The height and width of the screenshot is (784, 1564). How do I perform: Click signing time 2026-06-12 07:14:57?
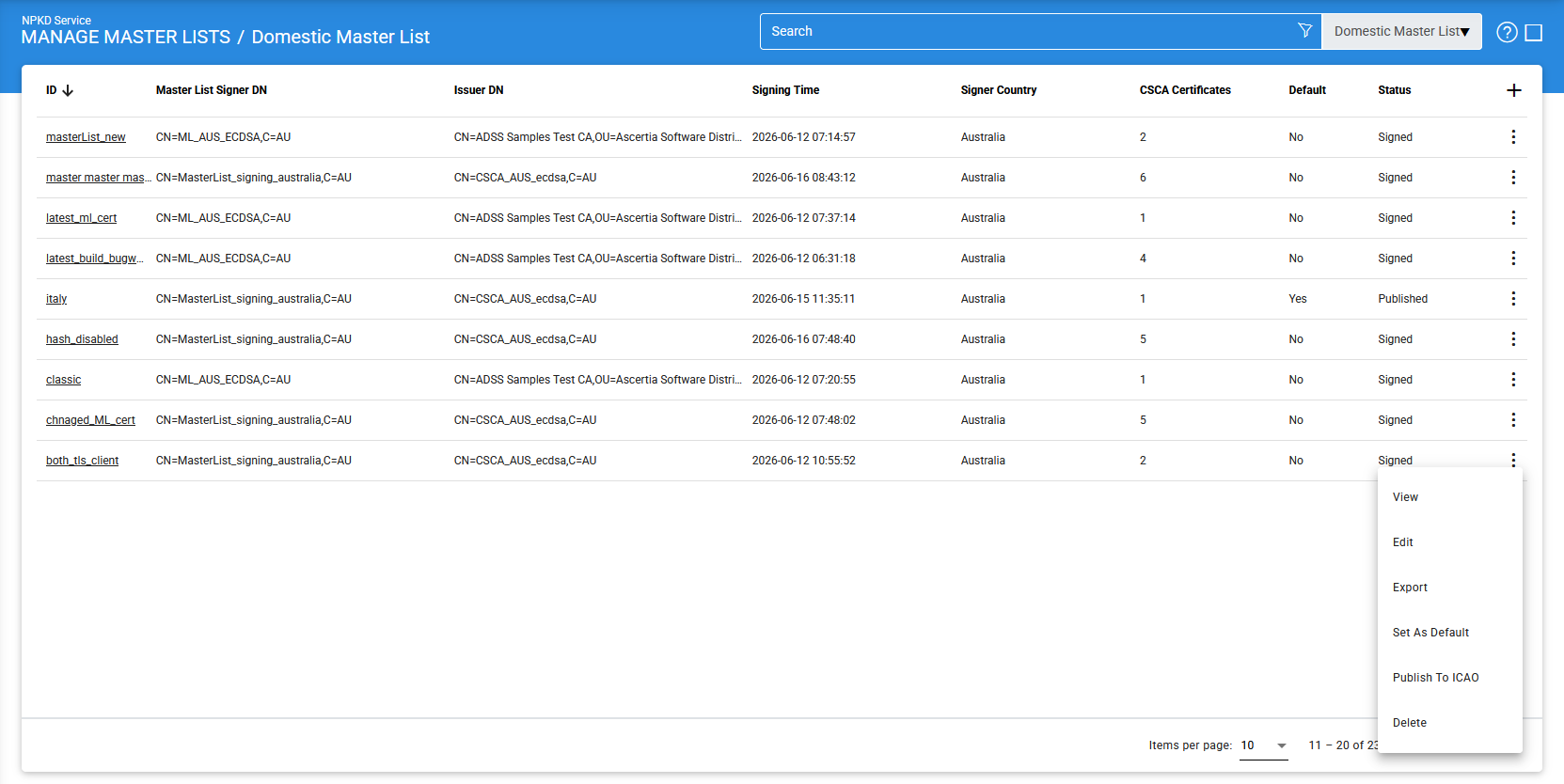(804, 137)
